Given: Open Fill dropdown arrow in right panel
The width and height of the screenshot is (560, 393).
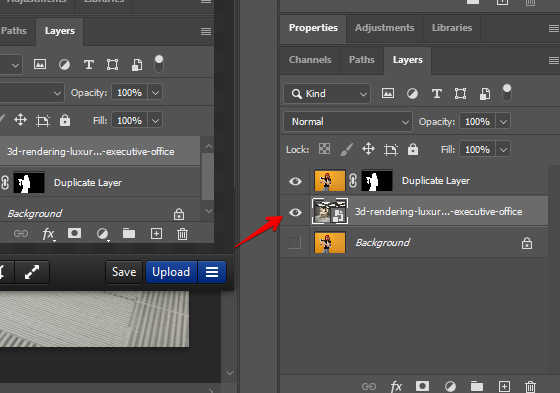Looking at the screenshot, I should [503, 149].
